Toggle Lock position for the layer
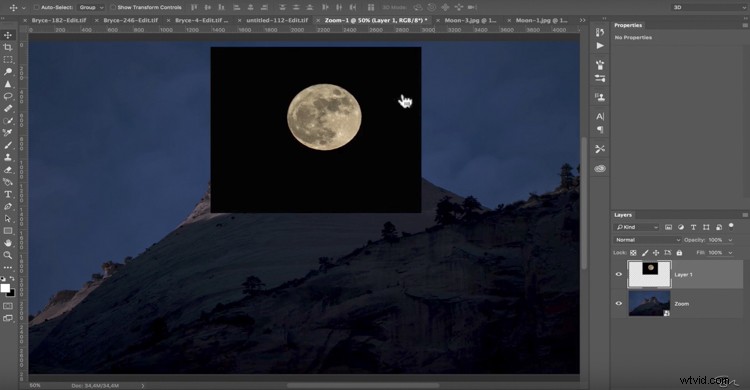The width and height of the screenshot is (750, 390). tap(656, 253)
